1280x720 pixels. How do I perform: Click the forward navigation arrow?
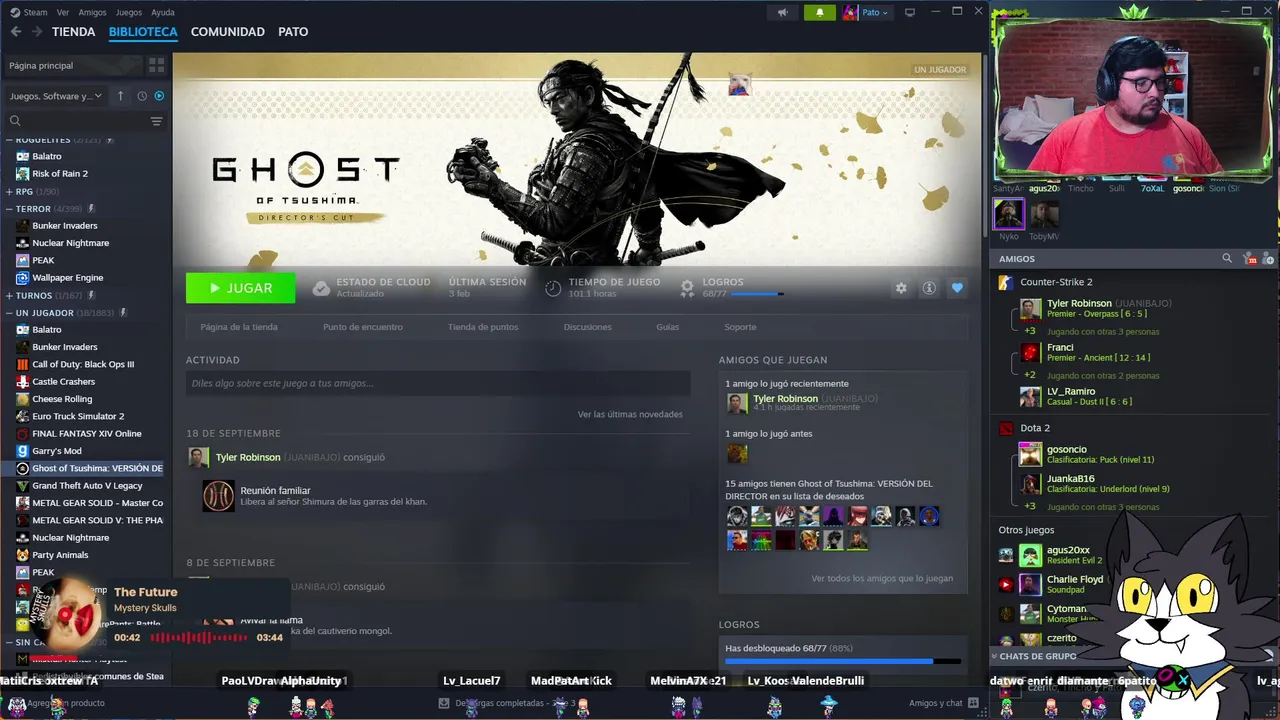coord(37,32)
